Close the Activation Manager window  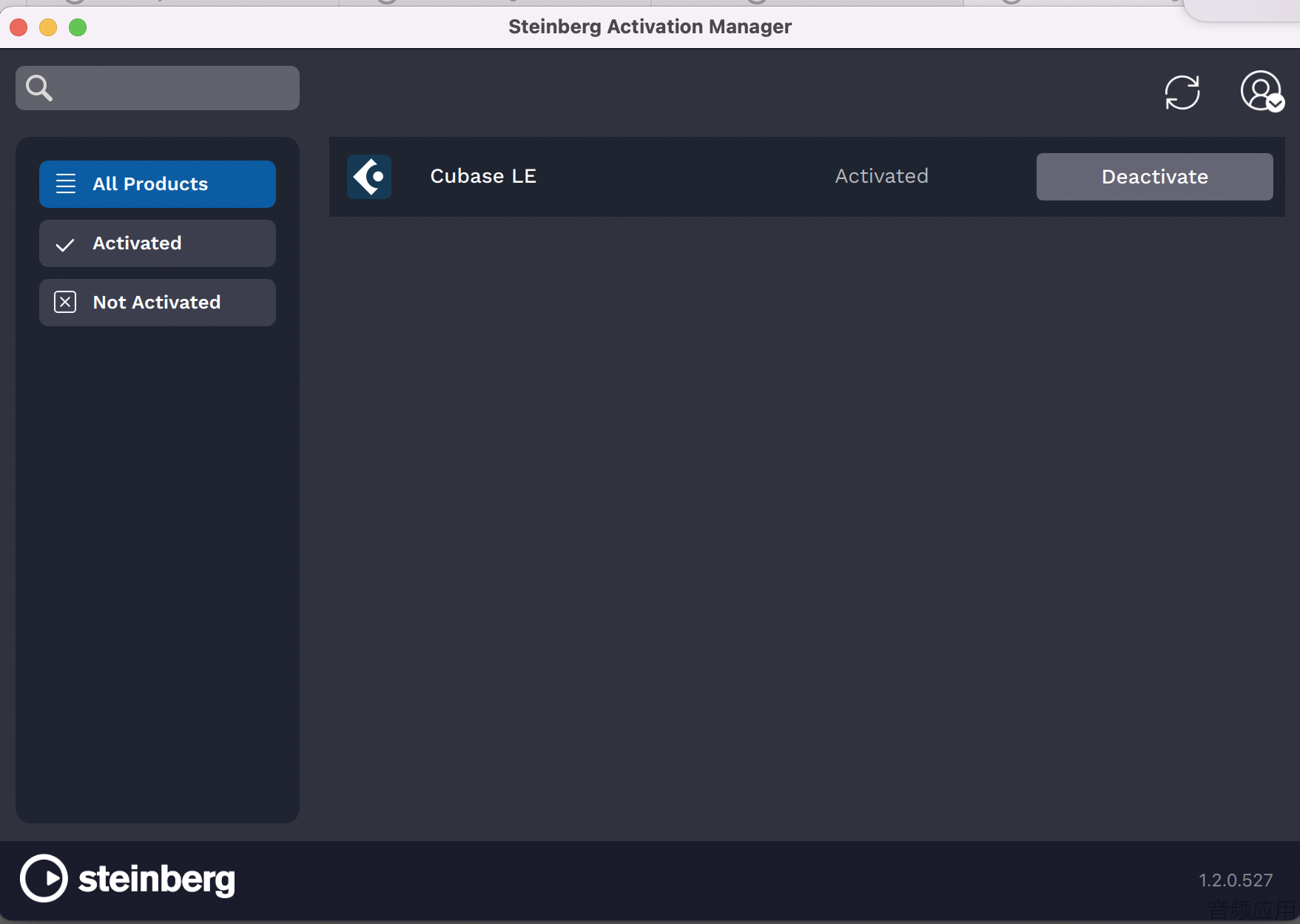19,27
